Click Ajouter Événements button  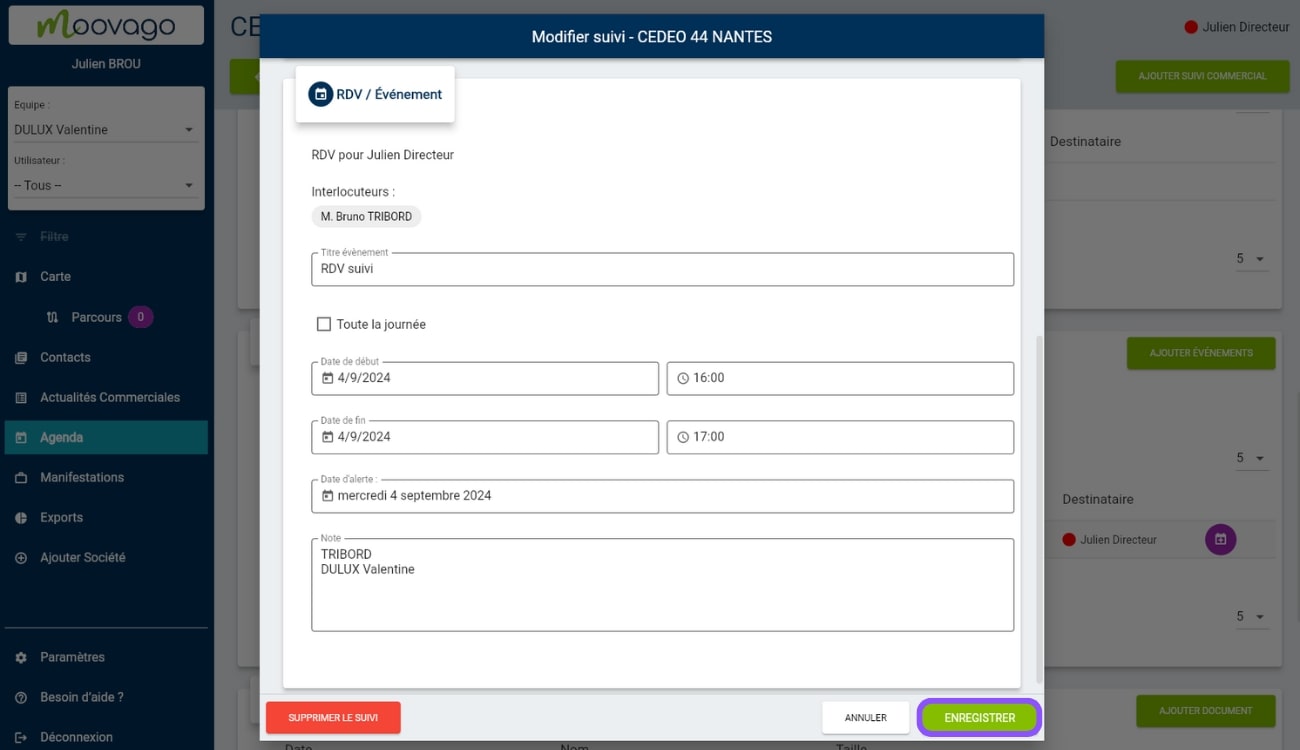tap(1201, 353)
